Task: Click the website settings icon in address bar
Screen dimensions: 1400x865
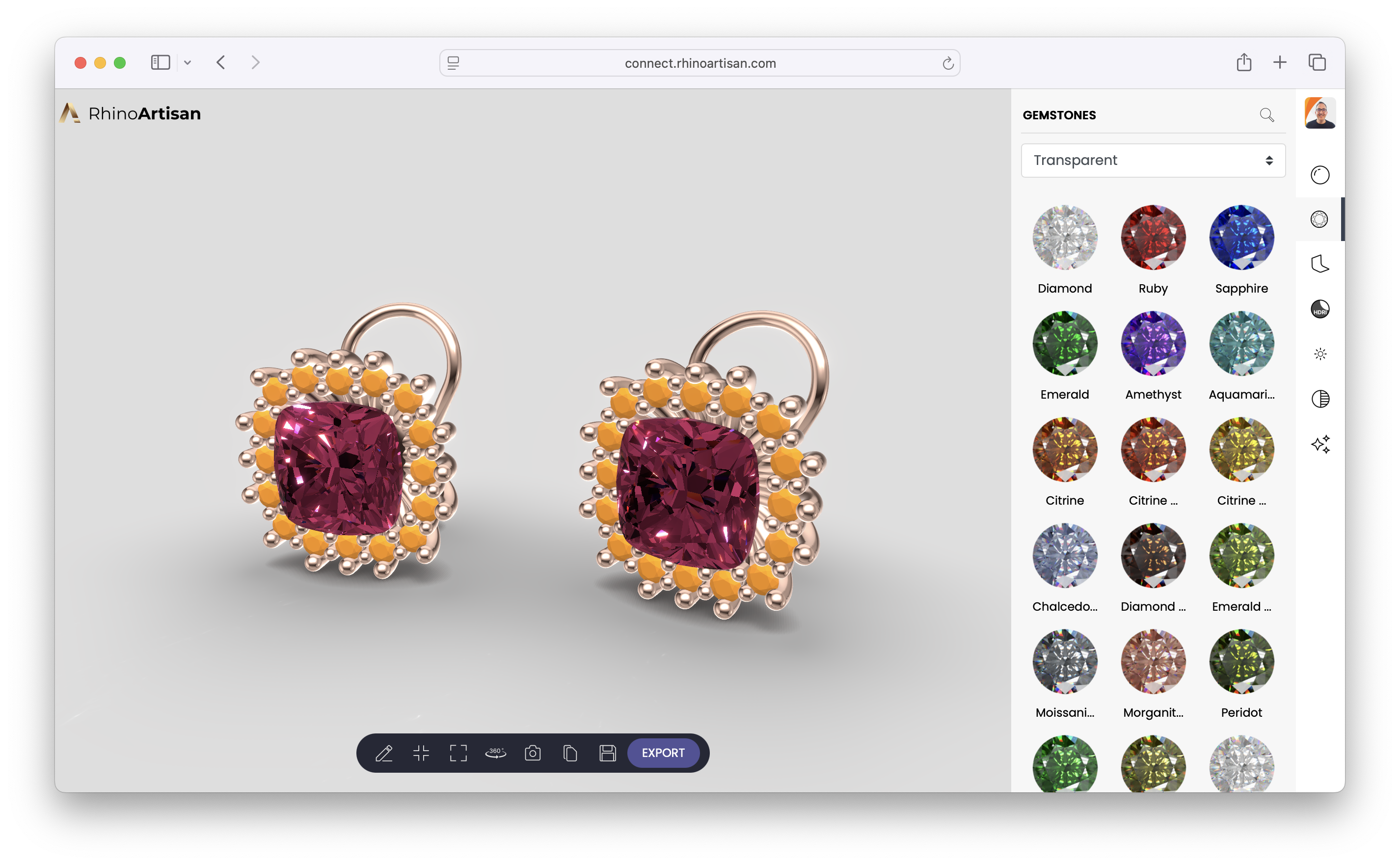Action: (453, 63)
